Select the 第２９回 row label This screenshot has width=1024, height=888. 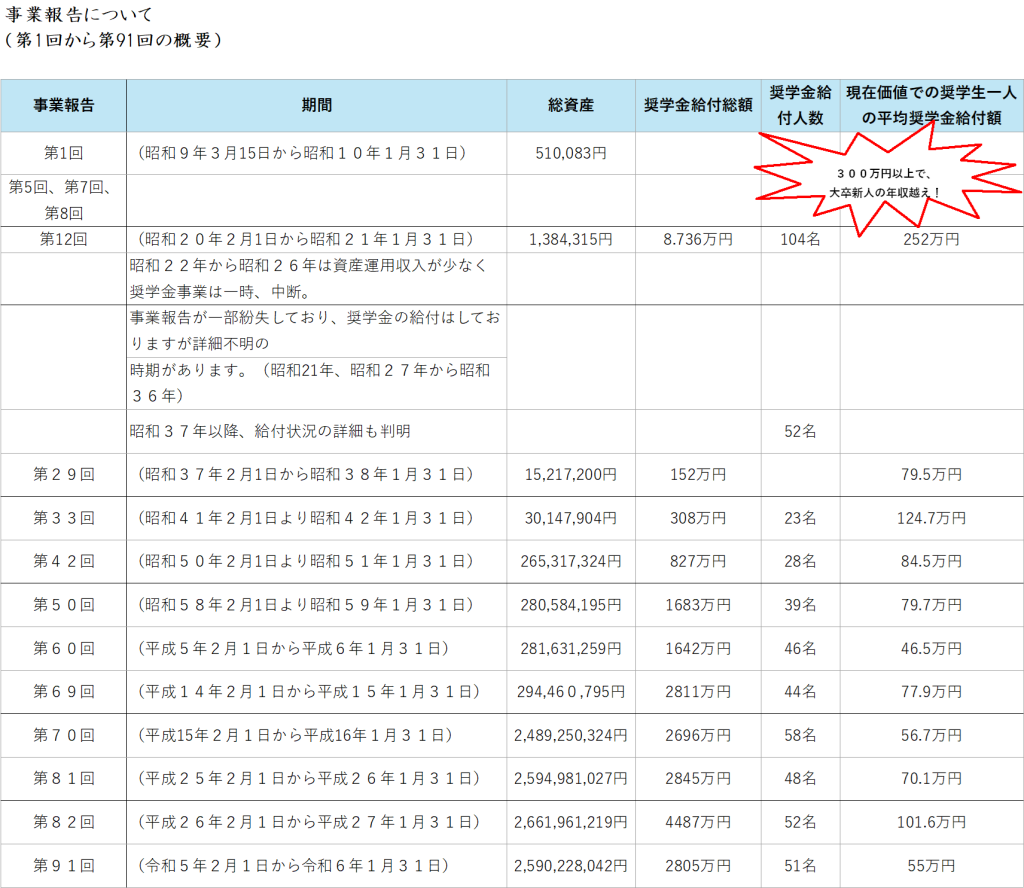coord(63,474)
